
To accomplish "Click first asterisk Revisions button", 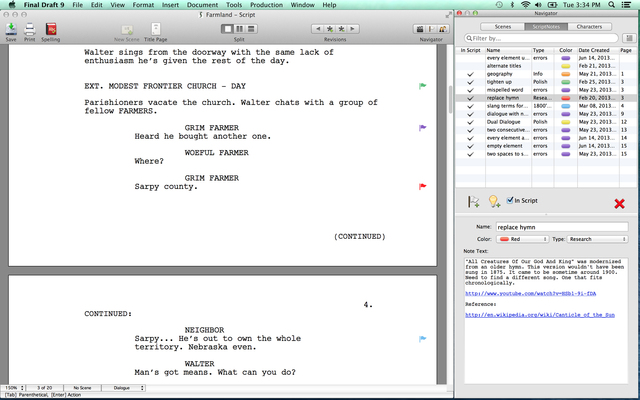I will [x=330, y=29].
